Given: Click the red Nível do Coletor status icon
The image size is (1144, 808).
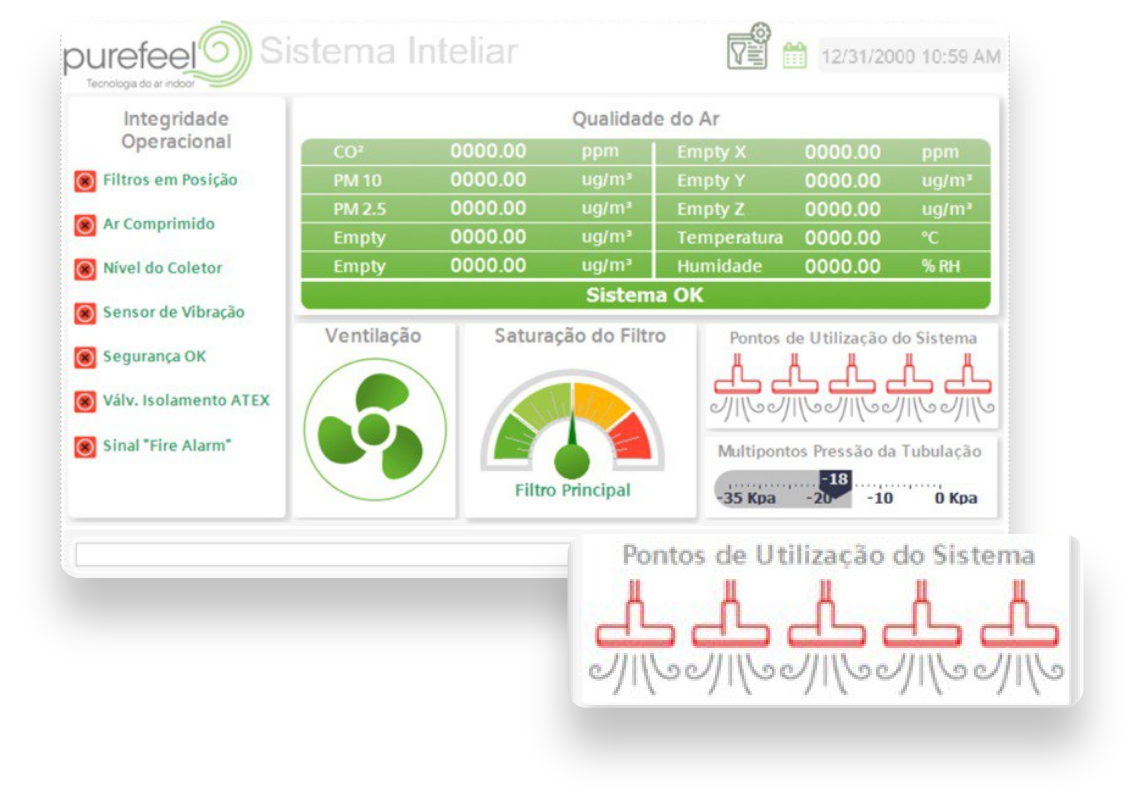Looking at the screenshot, I should (x=85, y=269).
